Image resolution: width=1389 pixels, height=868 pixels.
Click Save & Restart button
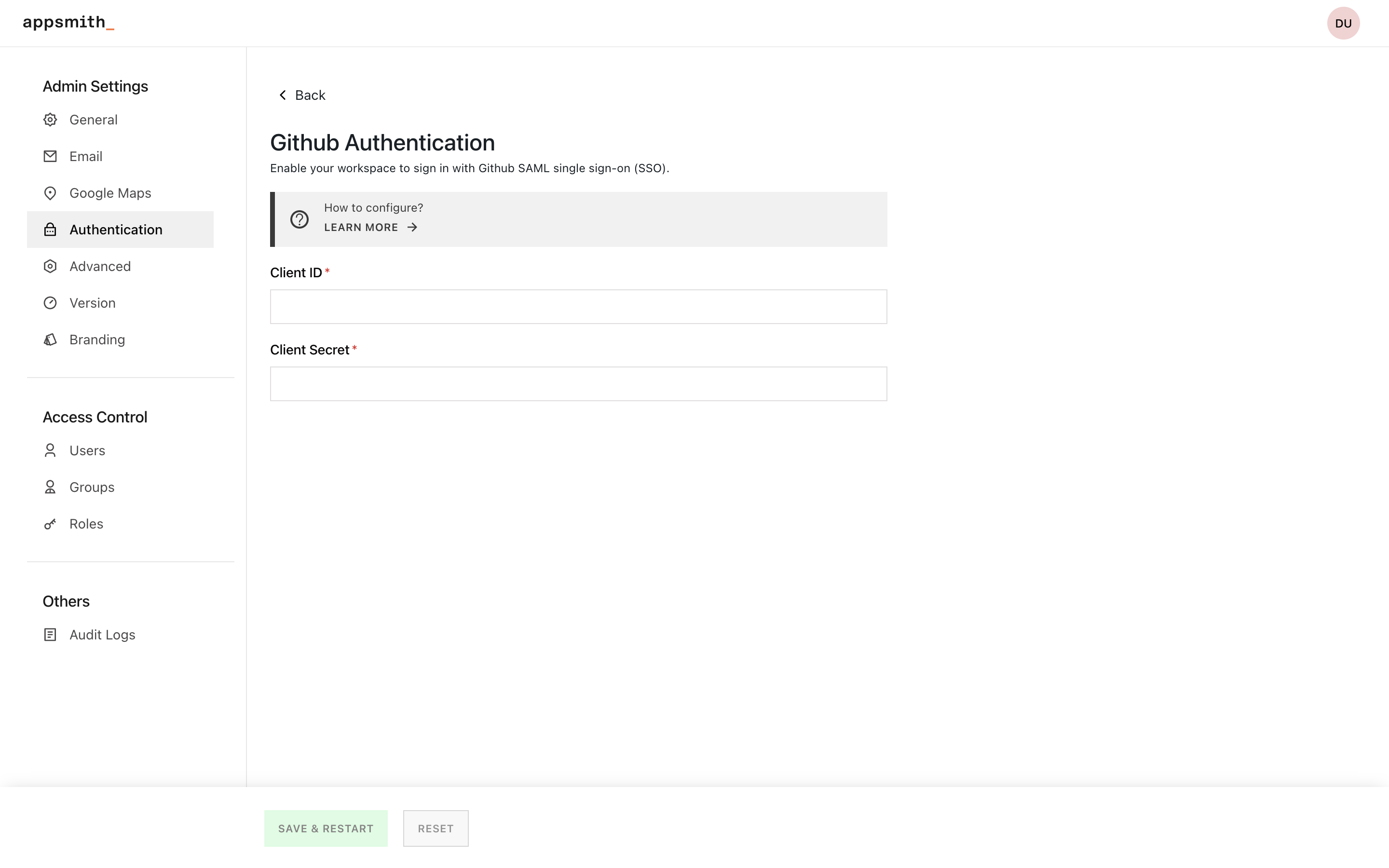pos(326,828)
